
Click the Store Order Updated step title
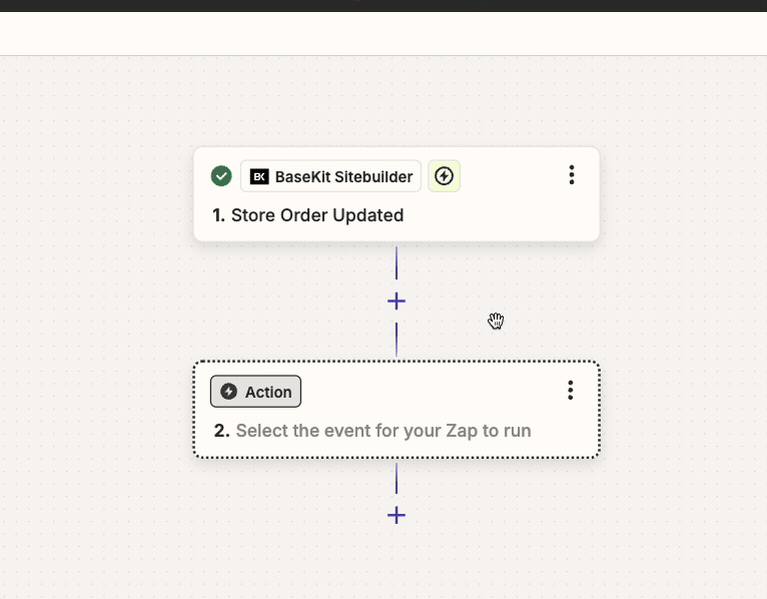(317, 215)
